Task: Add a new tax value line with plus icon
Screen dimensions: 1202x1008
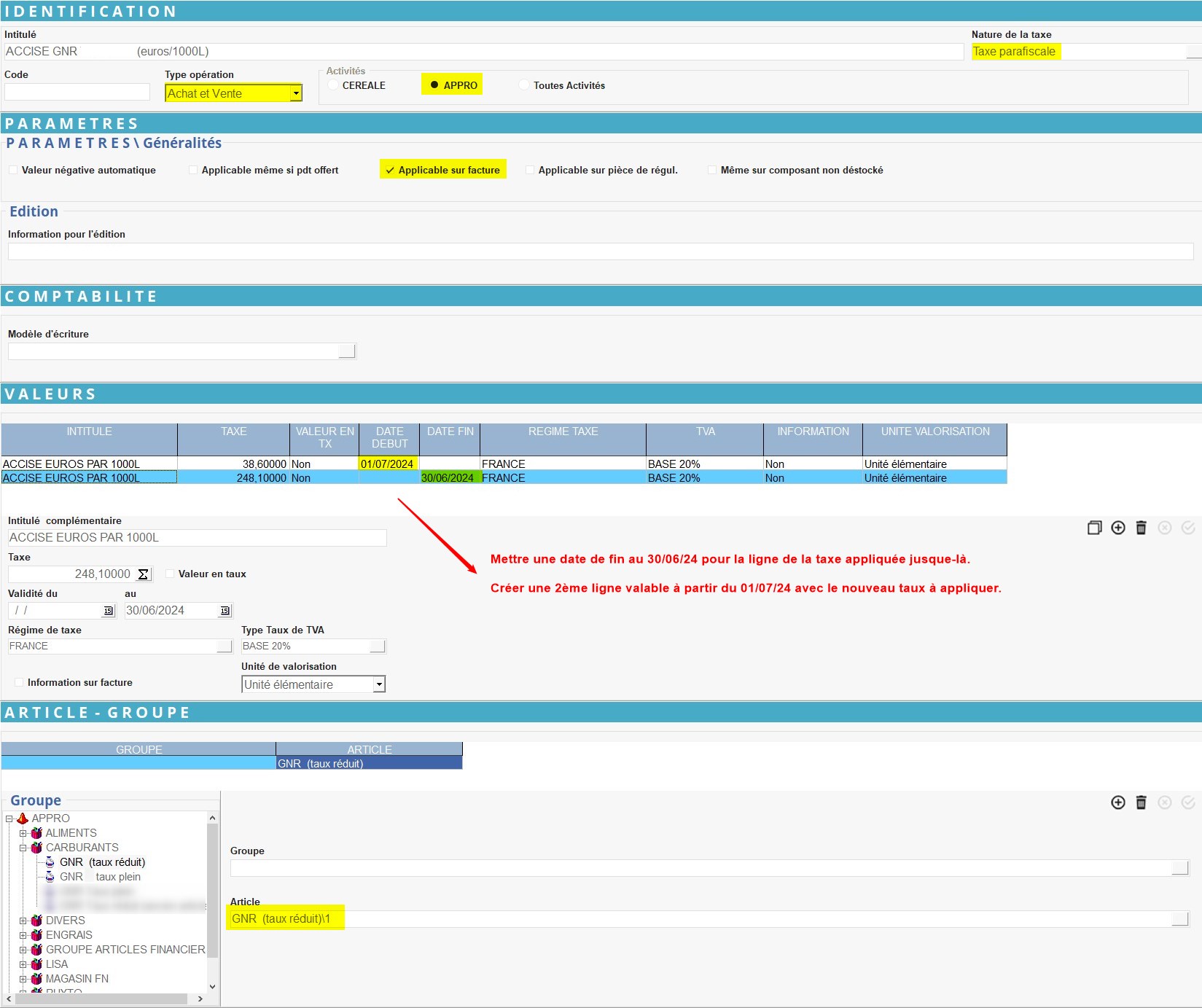Action: [x=1118, y=528]
